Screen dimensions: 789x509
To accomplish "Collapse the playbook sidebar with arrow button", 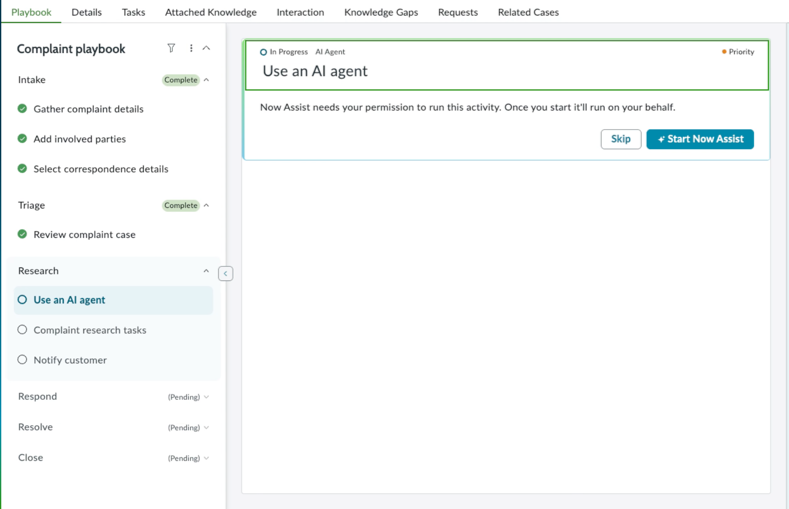I will (x=225, y=274).
